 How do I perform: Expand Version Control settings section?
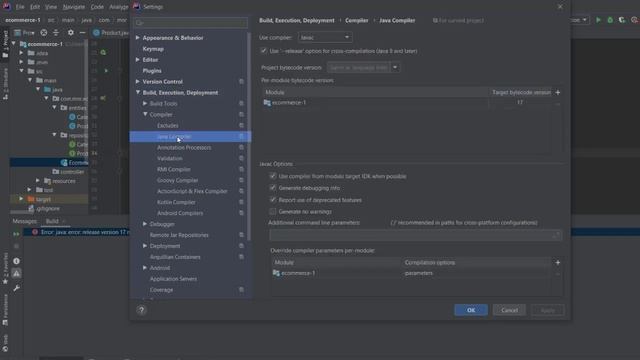tap(138, 82)
